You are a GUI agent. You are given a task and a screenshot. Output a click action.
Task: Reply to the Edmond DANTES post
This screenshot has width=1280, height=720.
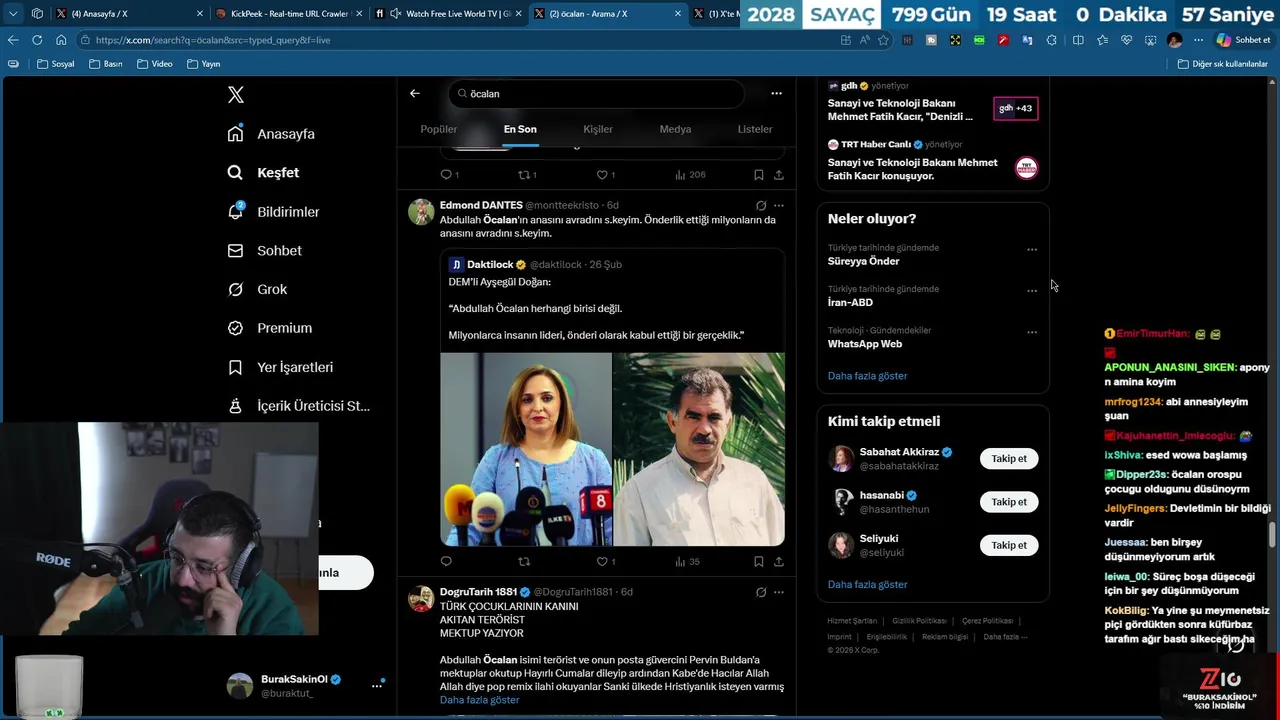[x=446, y=562]
